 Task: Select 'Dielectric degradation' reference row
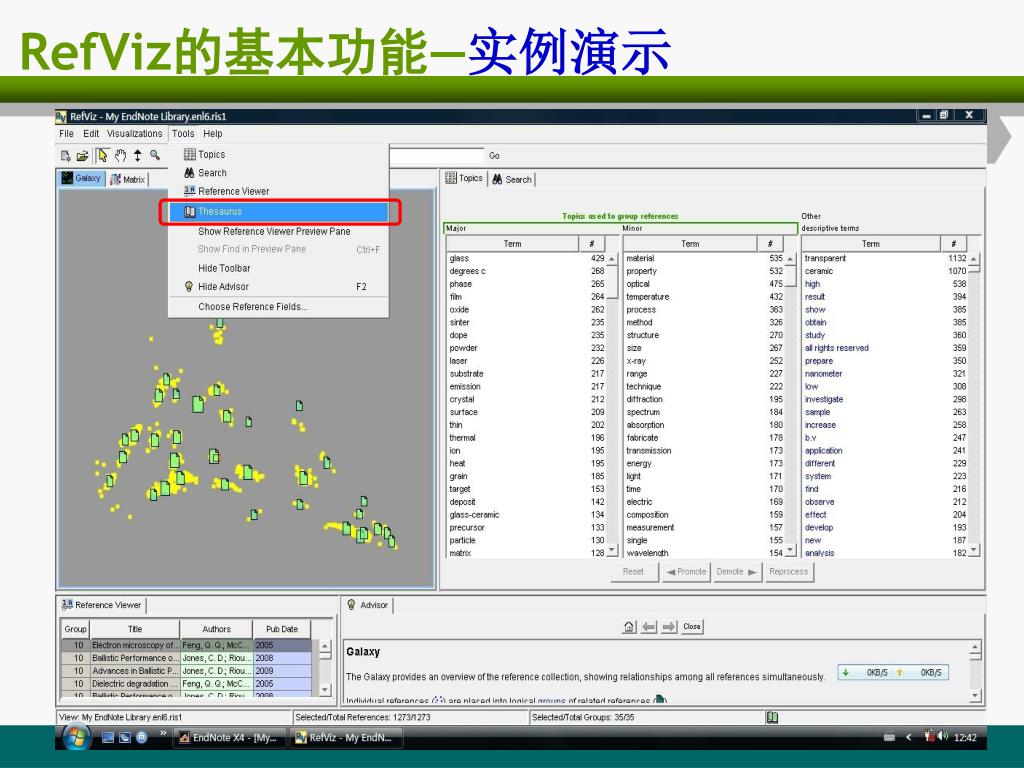click(187, 684)
